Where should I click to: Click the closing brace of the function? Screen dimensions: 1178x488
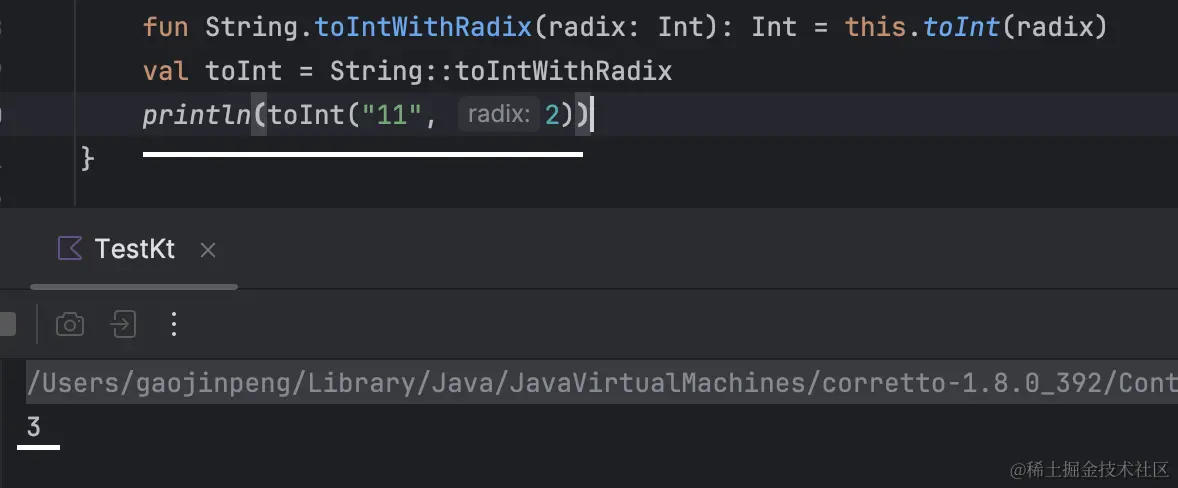coord(87,158)
